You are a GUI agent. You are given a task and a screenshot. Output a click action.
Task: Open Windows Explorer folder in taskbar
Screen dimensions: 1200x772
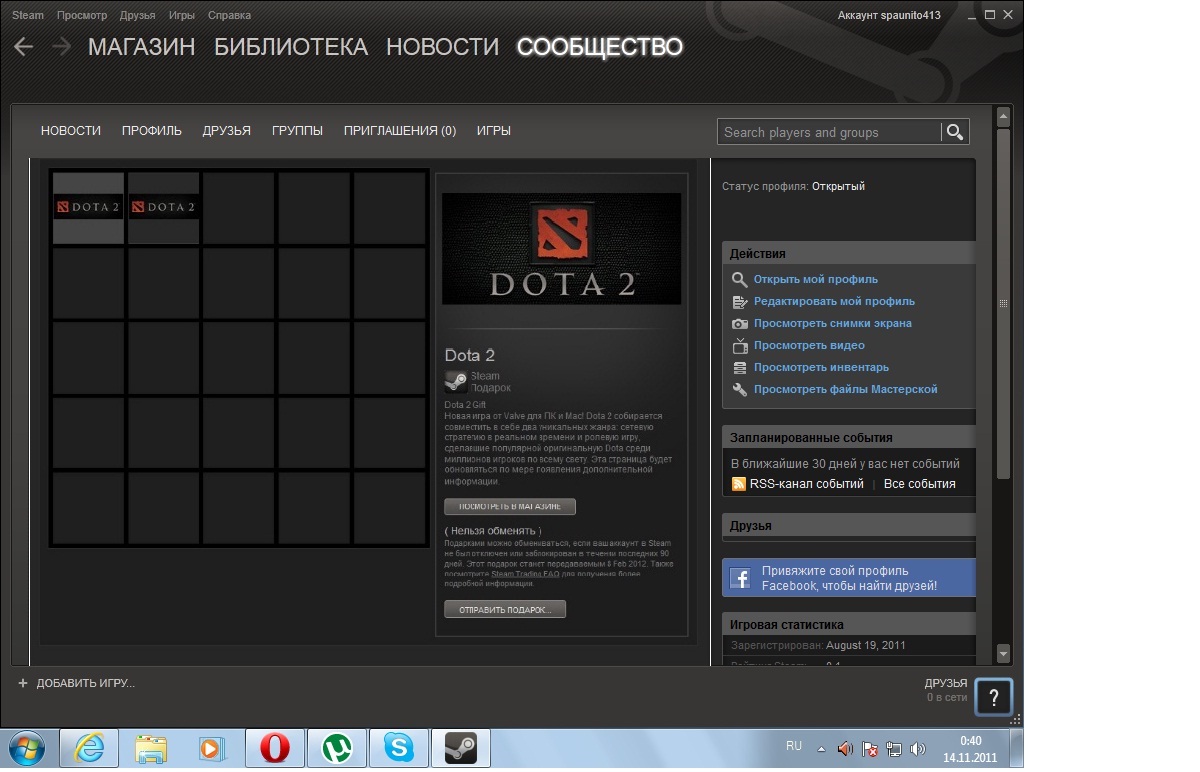pos(151,748)
